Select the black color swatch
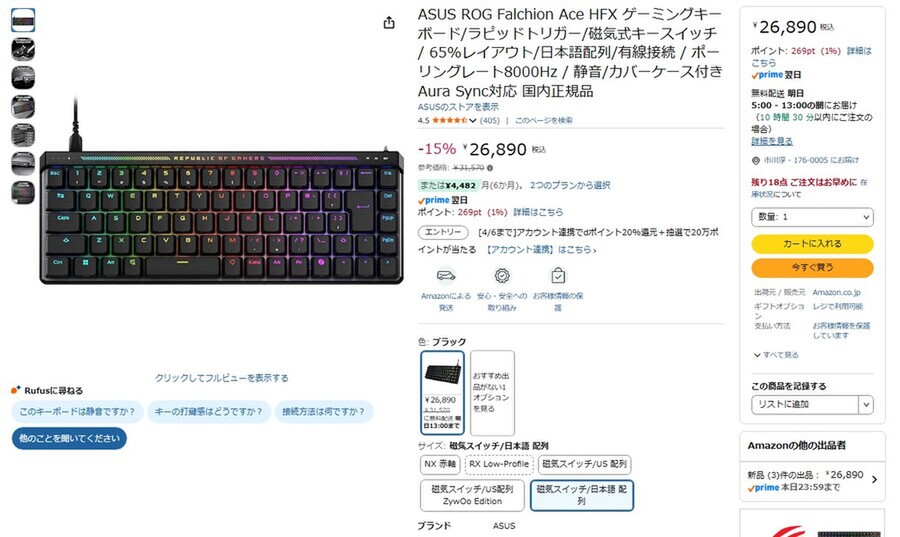The image size is (900, 537). tap(442, 393)
